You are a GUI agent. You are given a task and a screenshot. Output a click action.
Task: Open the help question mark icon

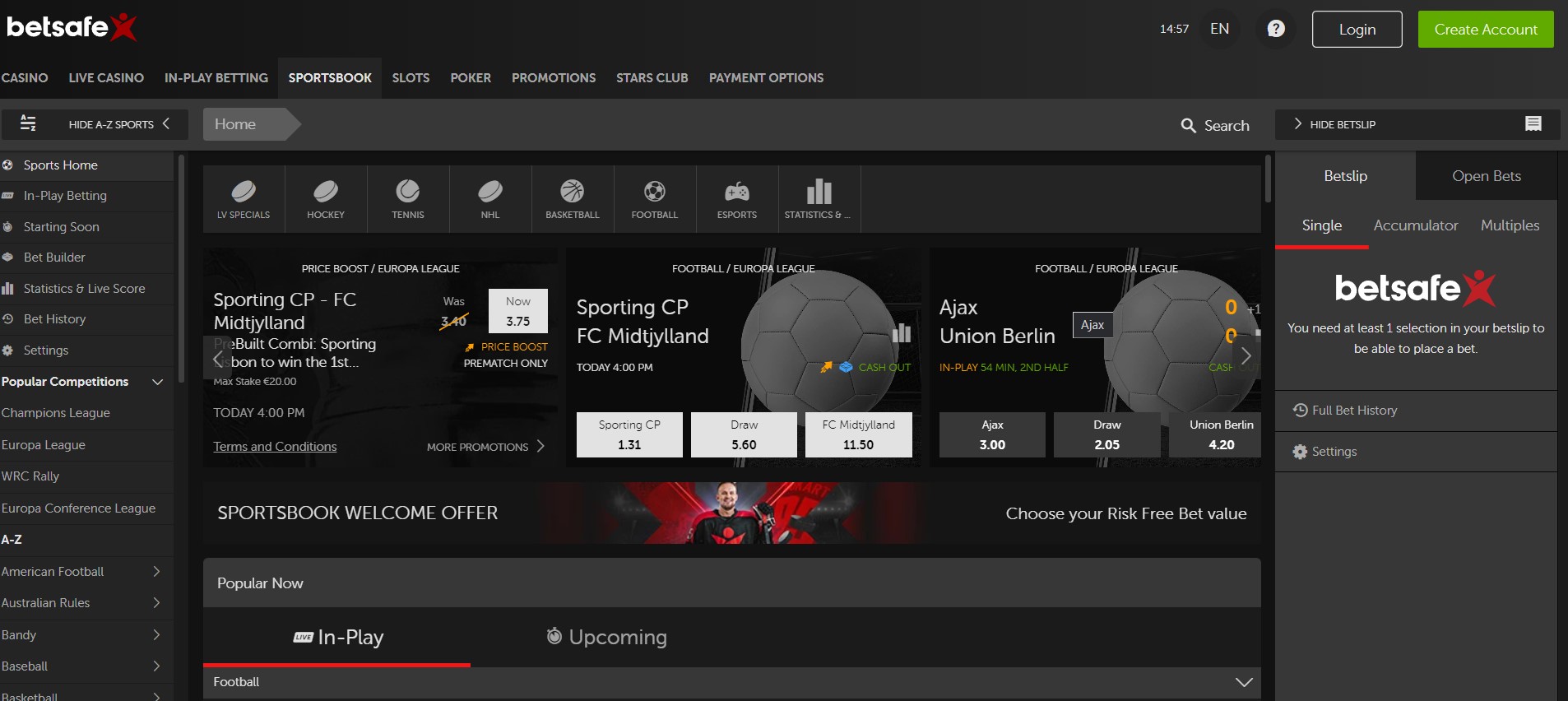pyautogui.click(x=1276, y=29)
